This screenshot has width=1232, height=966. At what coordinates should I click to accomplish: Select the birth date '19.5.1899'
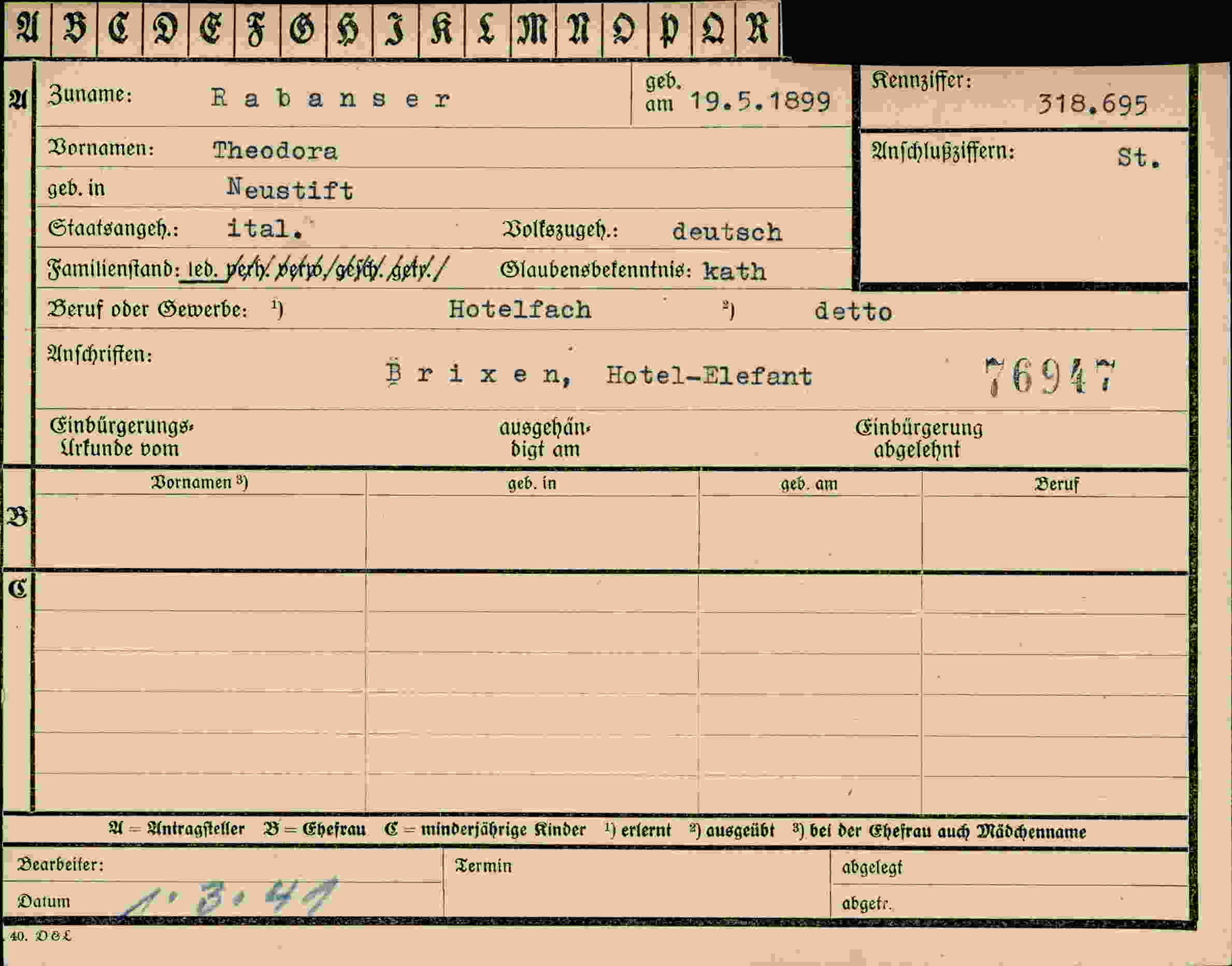[x=761, y=102]
